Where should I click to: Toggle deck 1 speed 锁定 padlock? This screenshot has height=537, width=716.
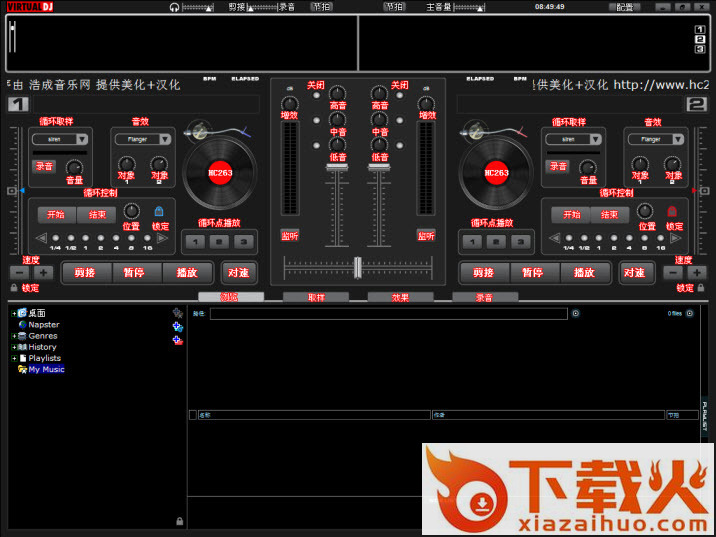pyautogui.click(x=14, y=288)
